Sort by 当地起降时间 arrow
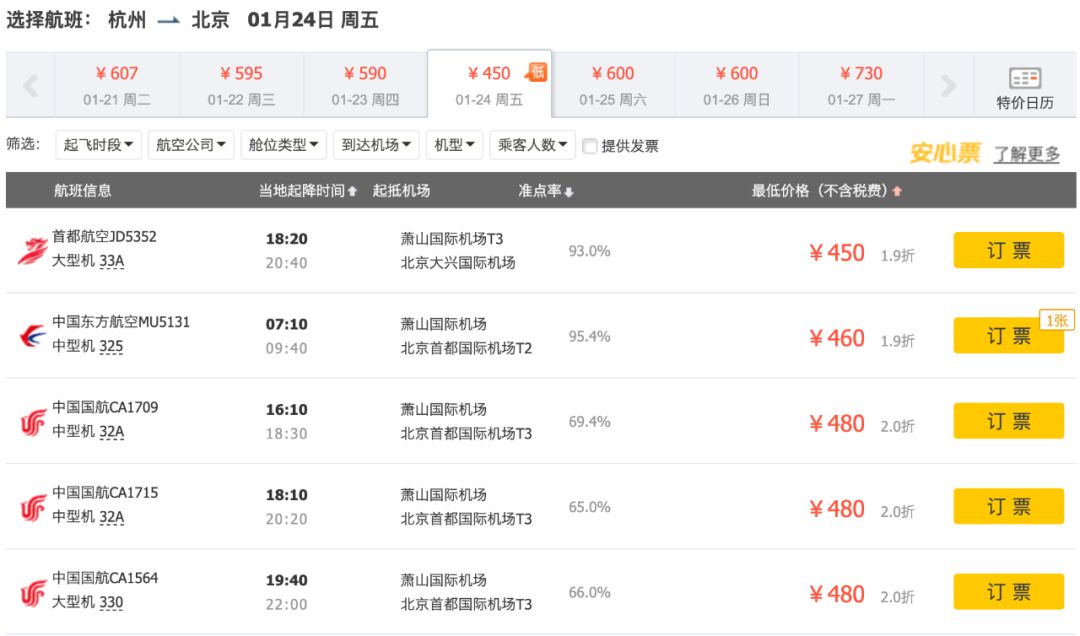Screen dimensions: 1080x636 coord(352,192)
